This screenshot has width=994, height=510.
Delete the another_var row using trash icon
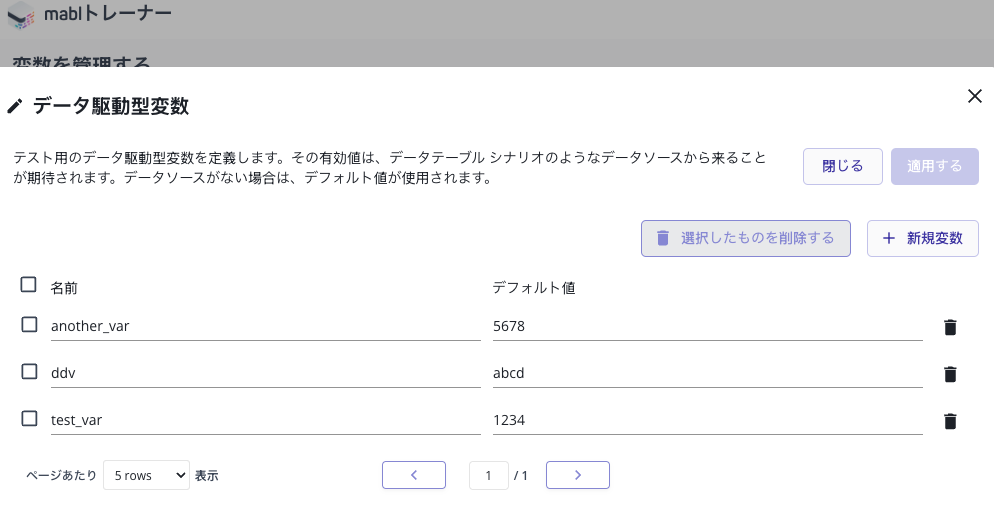pyautogui.click(x=950, y=327)
